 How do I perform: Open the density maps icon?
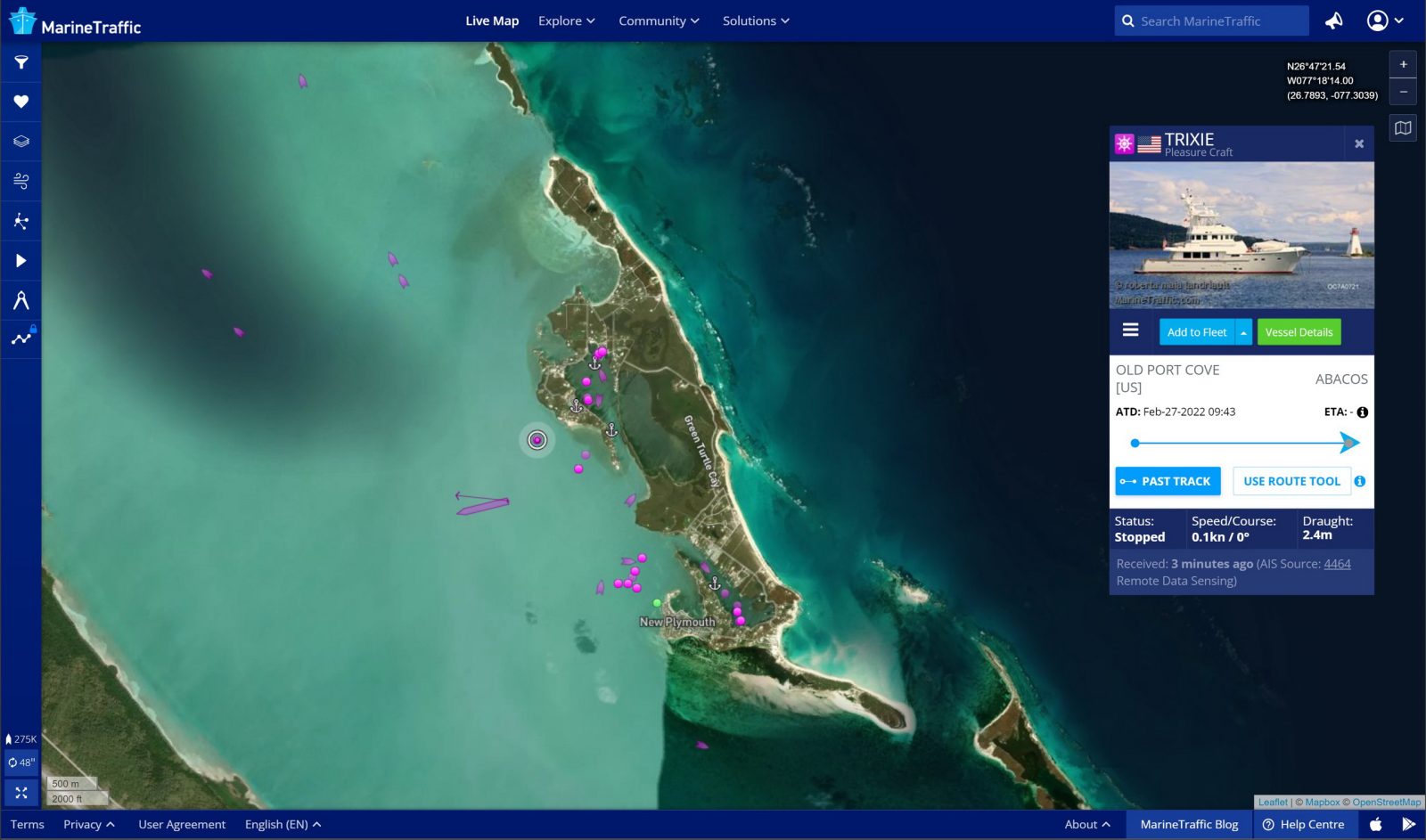21,221
